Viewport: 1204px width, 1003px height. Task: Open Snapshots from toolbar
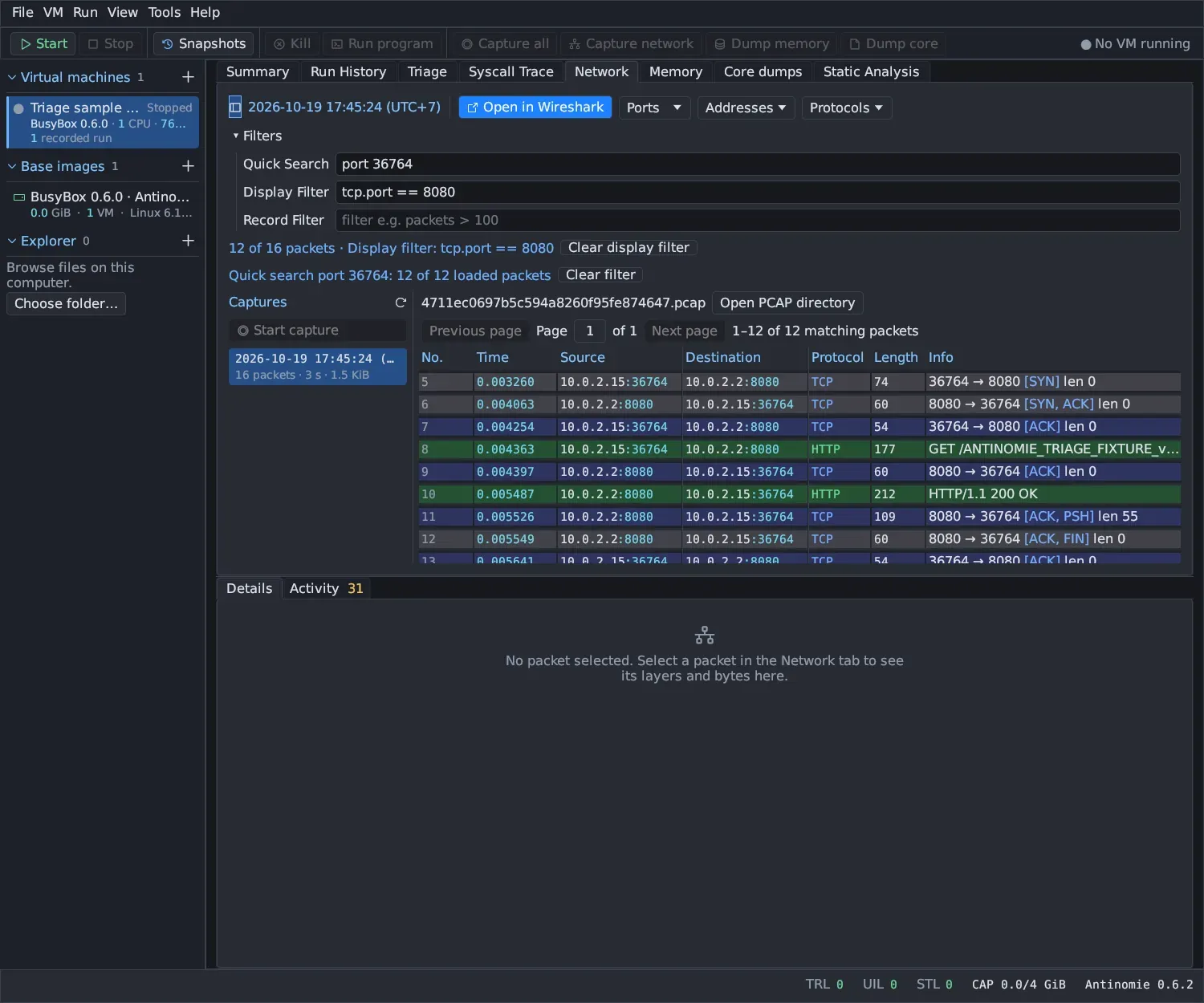point(204,43)
